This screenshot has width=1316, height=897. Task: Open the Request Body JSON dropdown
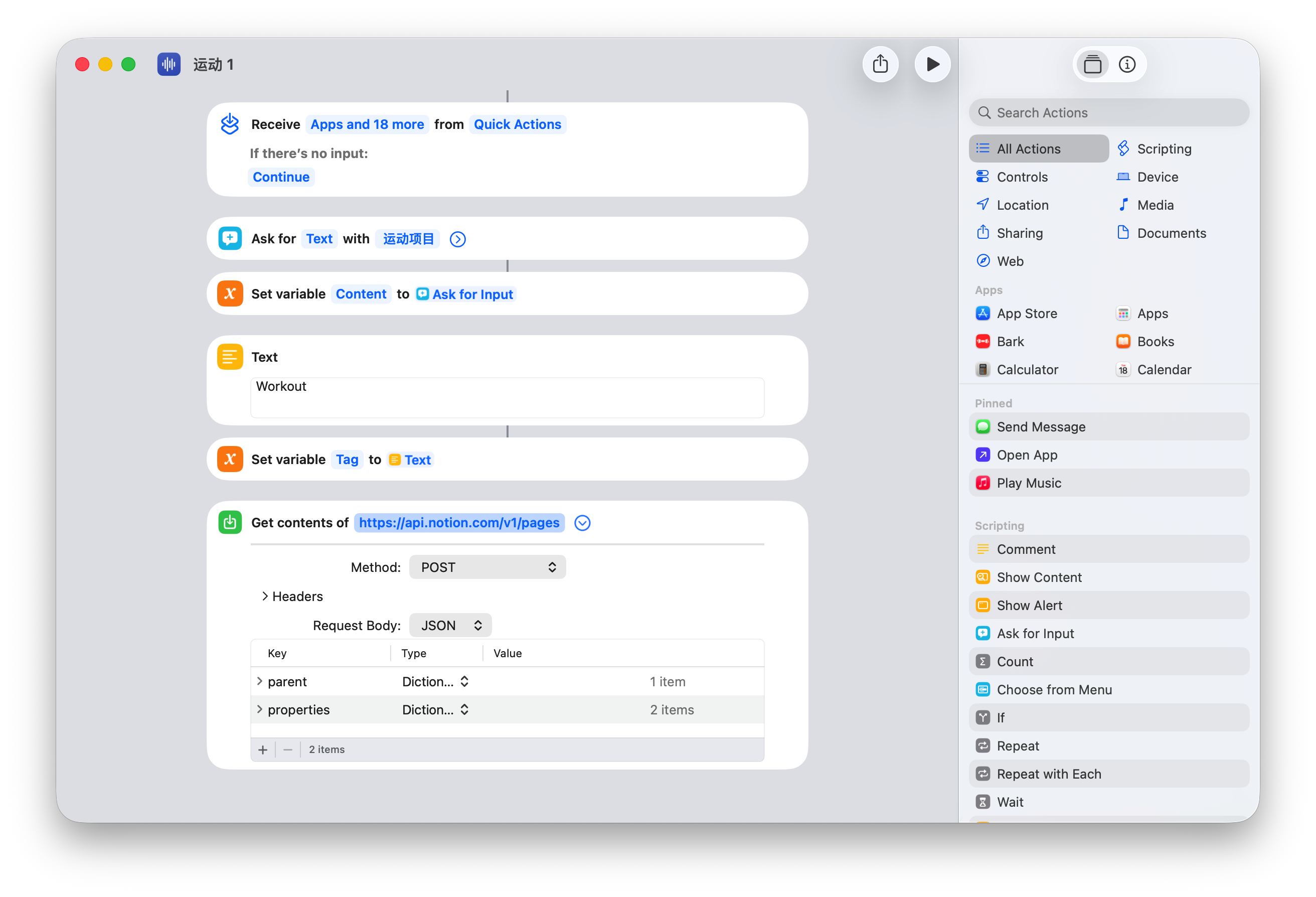coord(450,625)
